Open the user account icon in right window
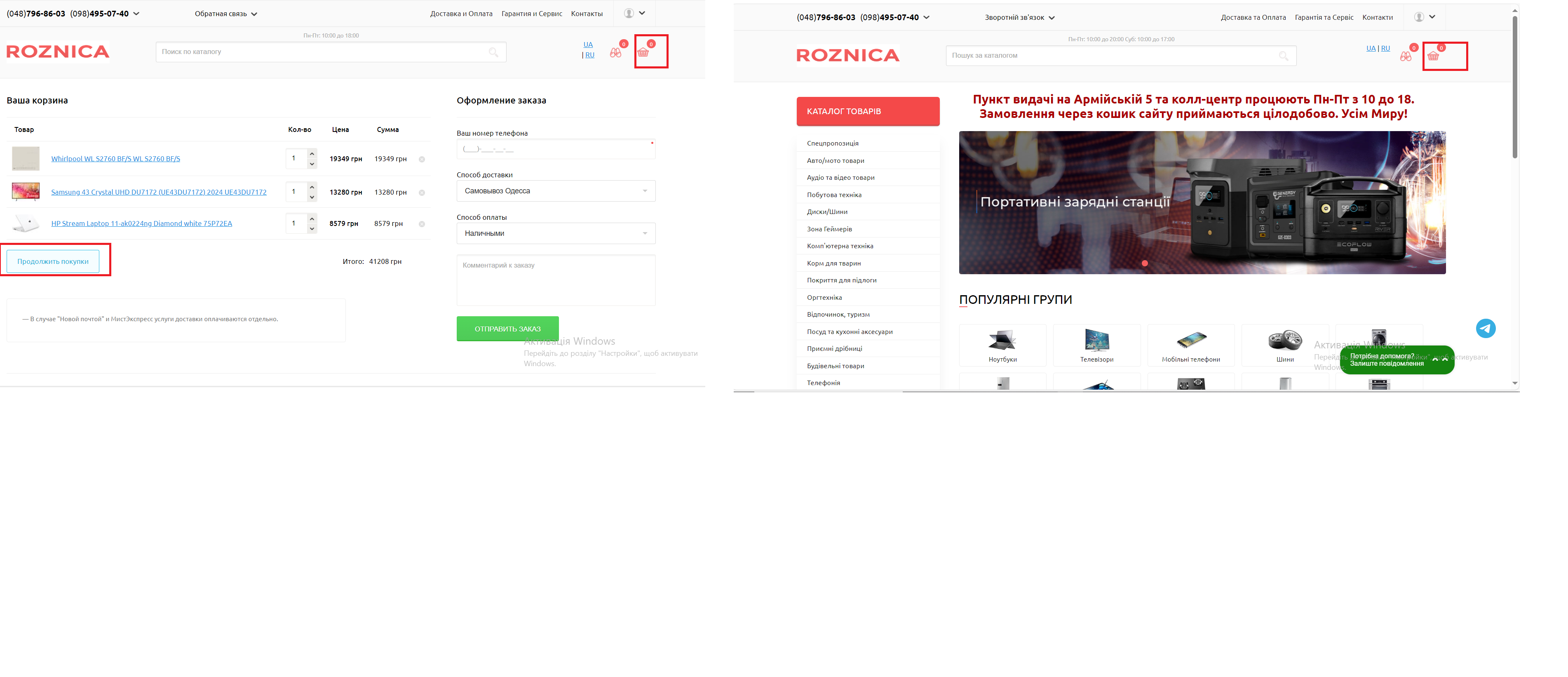 [1419, 17]
